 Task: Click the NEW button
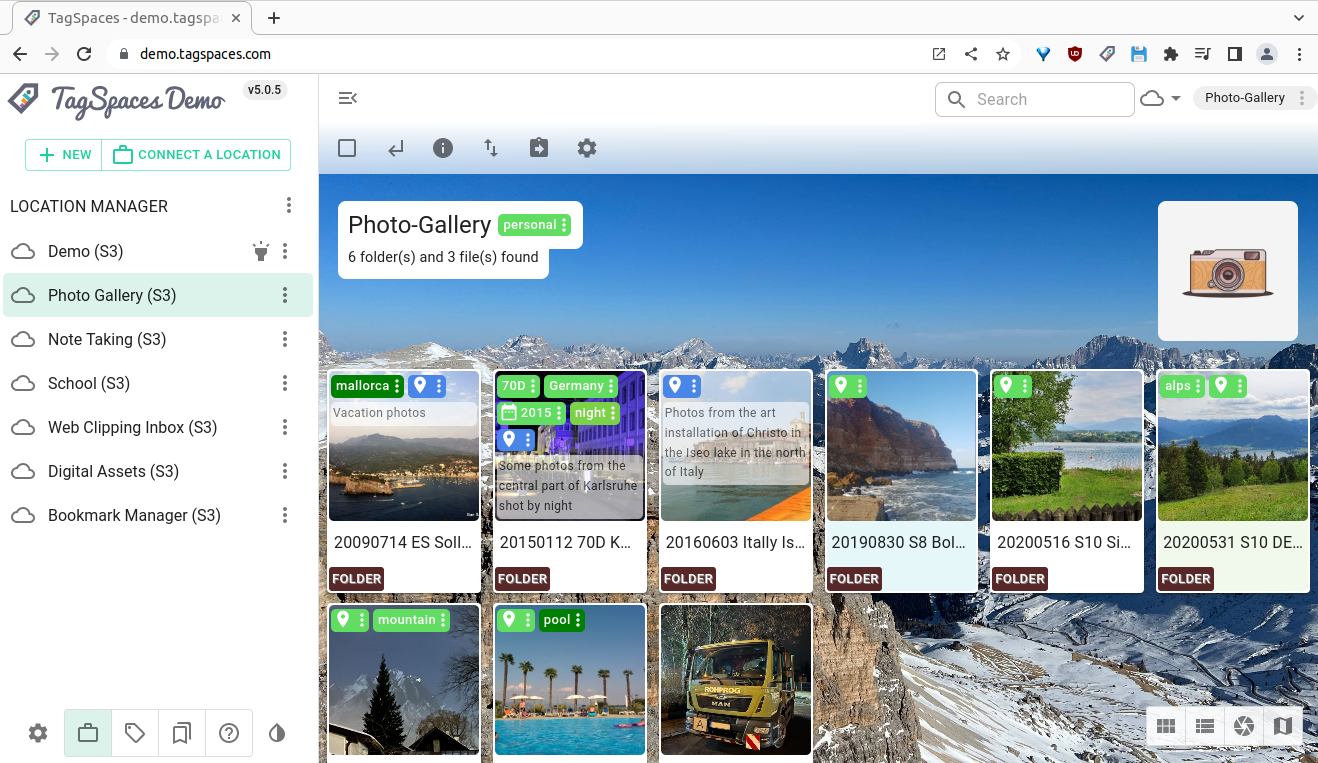pyautogui.click(x=64, y=155)
